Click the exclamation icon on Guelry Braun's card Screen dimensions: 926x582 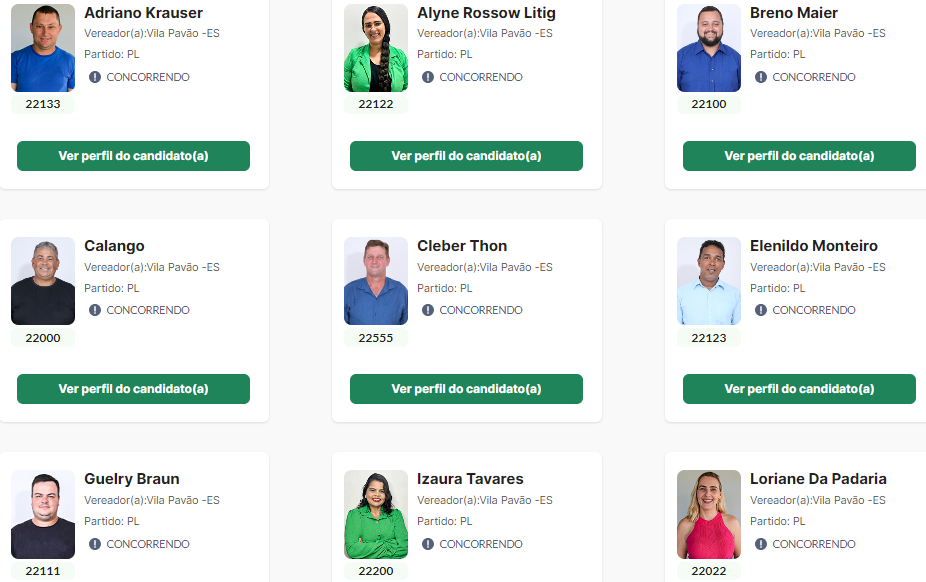94,544
